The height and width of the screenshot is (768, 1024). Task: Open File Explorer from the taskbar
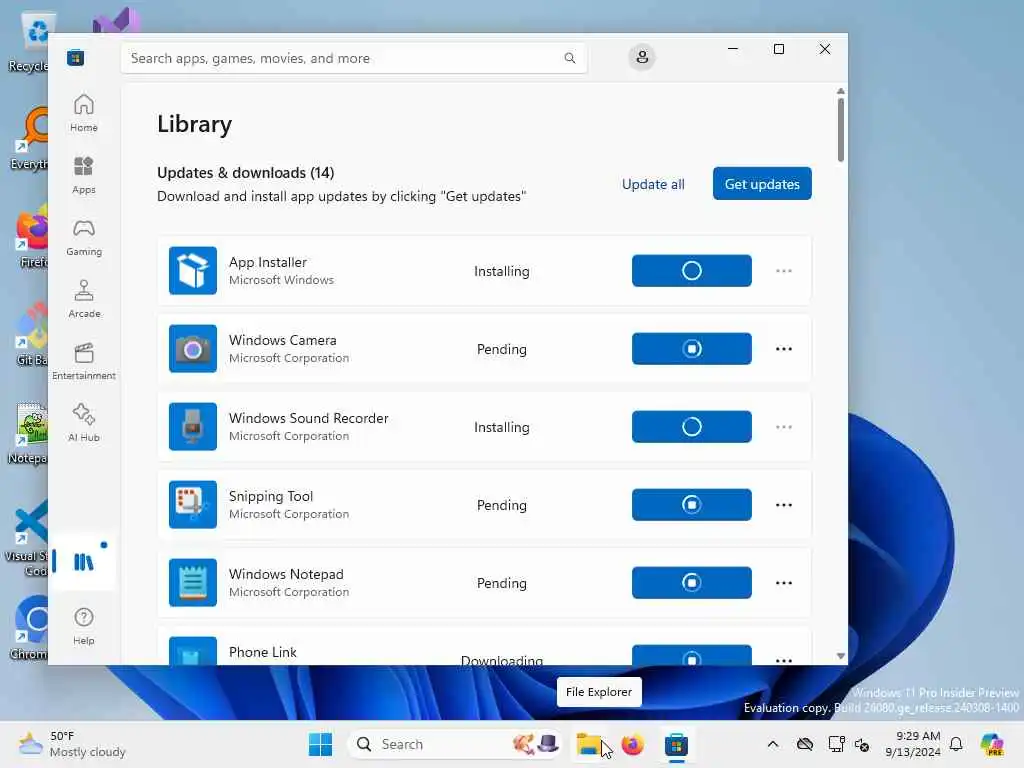(x=588, y=744)
